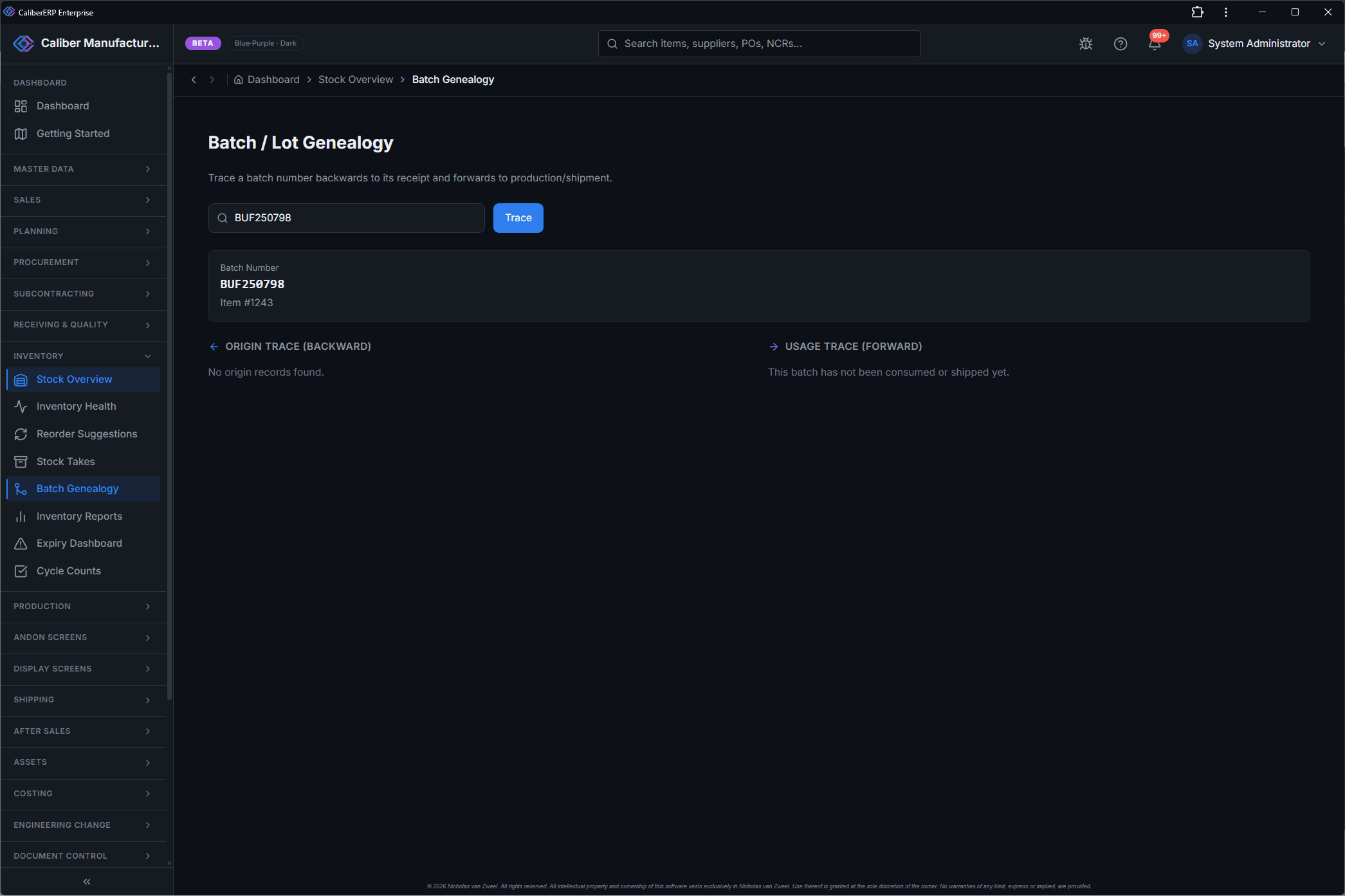The width and height of the screenshot is (1345, 896).
Task: Click the Stock Overview warehouse icon
Action: click(x=21, y=380)
